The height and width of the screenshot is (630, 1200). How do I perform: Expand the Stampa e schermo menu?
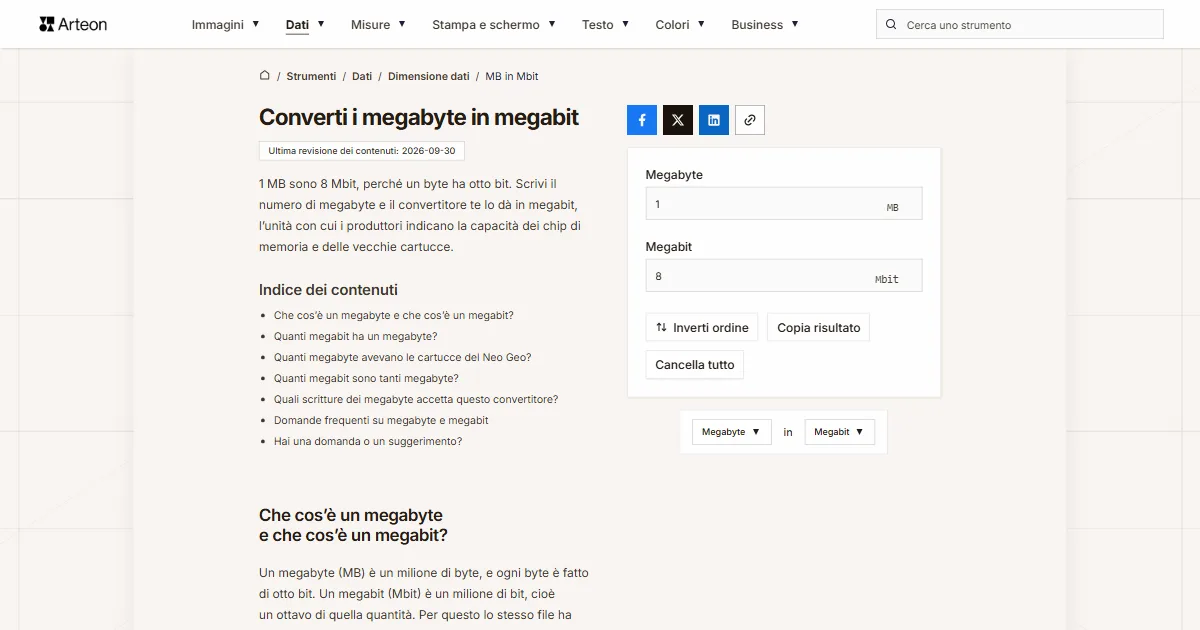pyautogui.click(x=494, y=24)
